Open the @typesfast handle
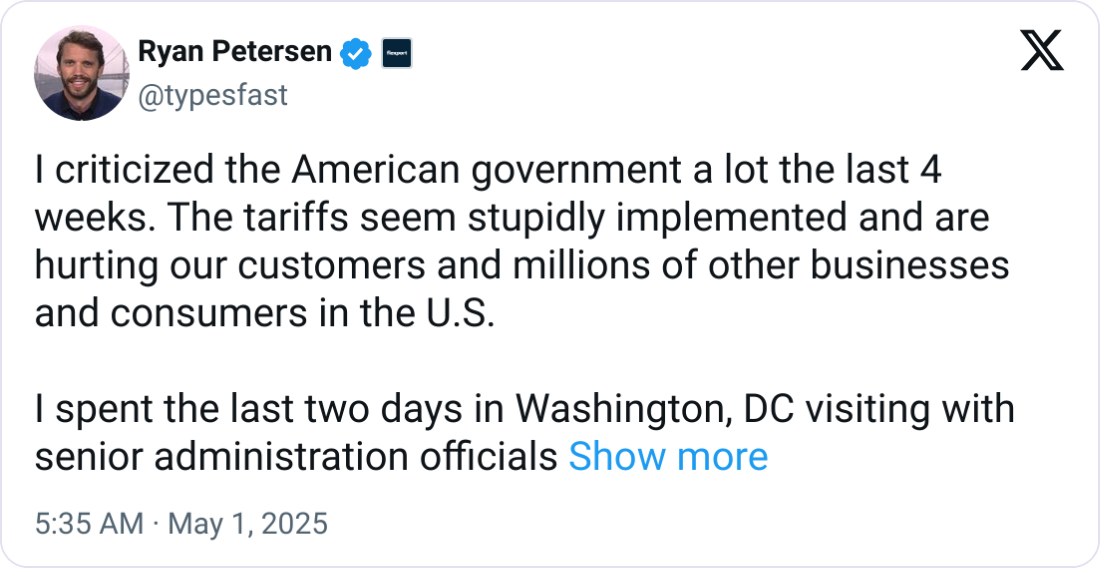 tap(211, 95)
